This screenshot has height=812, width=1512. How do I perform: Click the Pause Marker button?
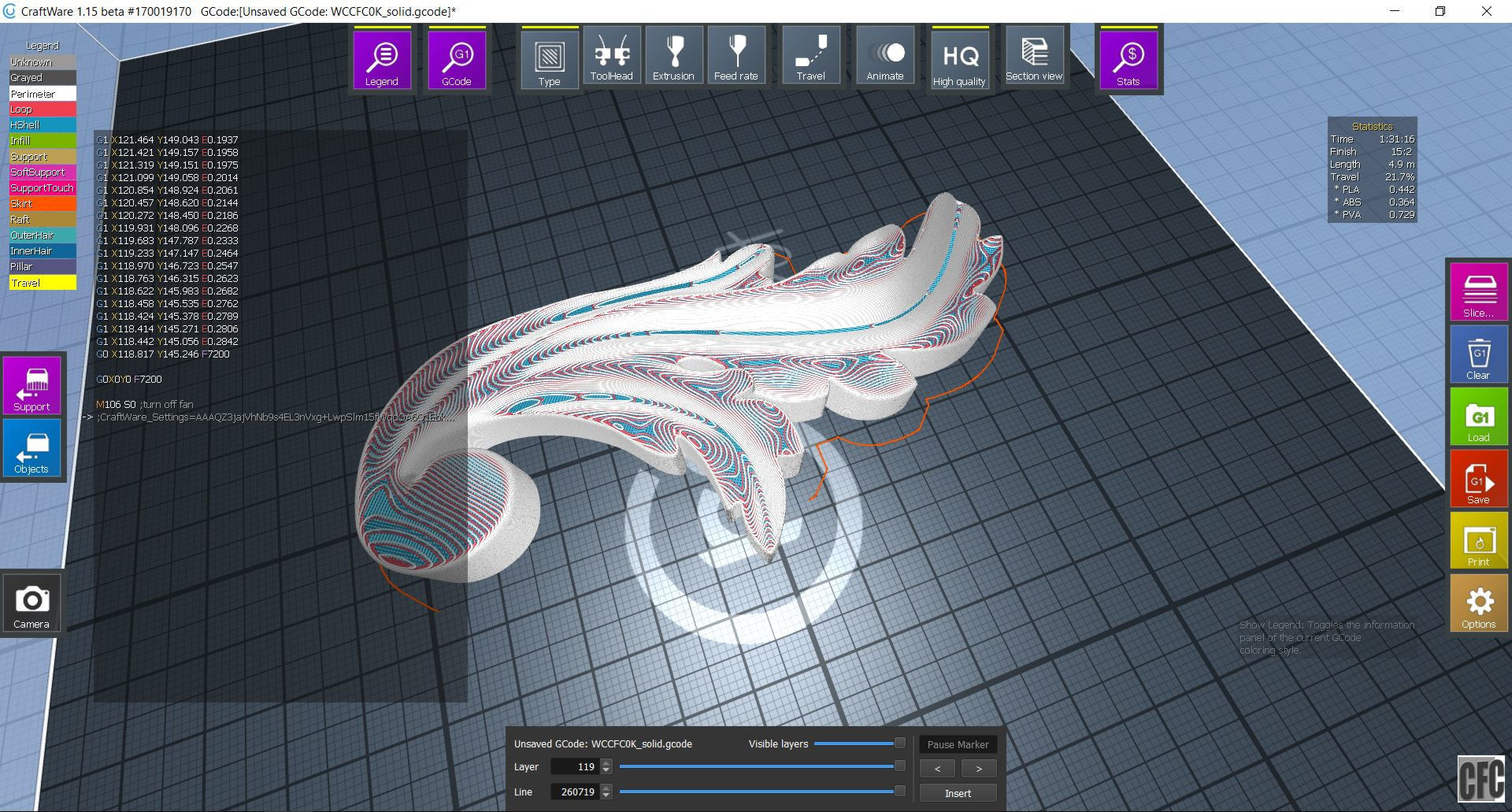click(x=958, y=744)
